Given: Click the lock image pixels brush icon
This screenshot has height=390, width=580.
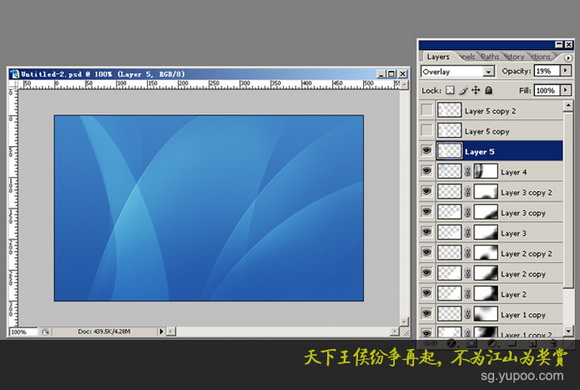Looking at the screenshot, I should (x=463, y=90).
